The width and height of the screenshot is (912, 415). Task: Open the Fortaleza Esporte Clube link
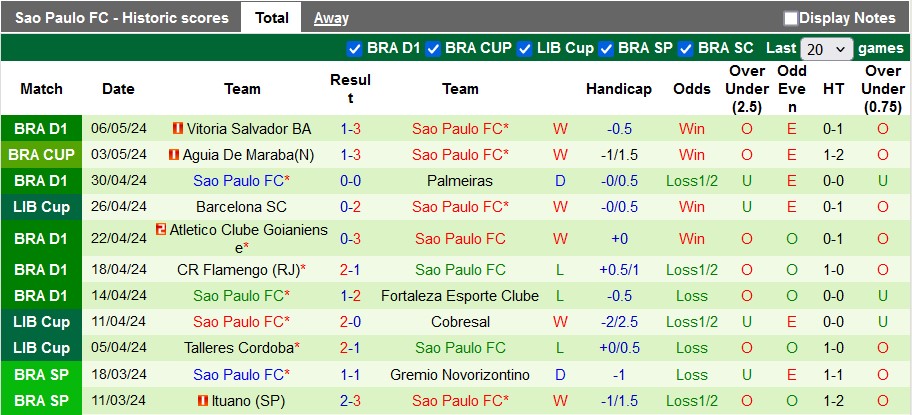[x=460, y=296]
